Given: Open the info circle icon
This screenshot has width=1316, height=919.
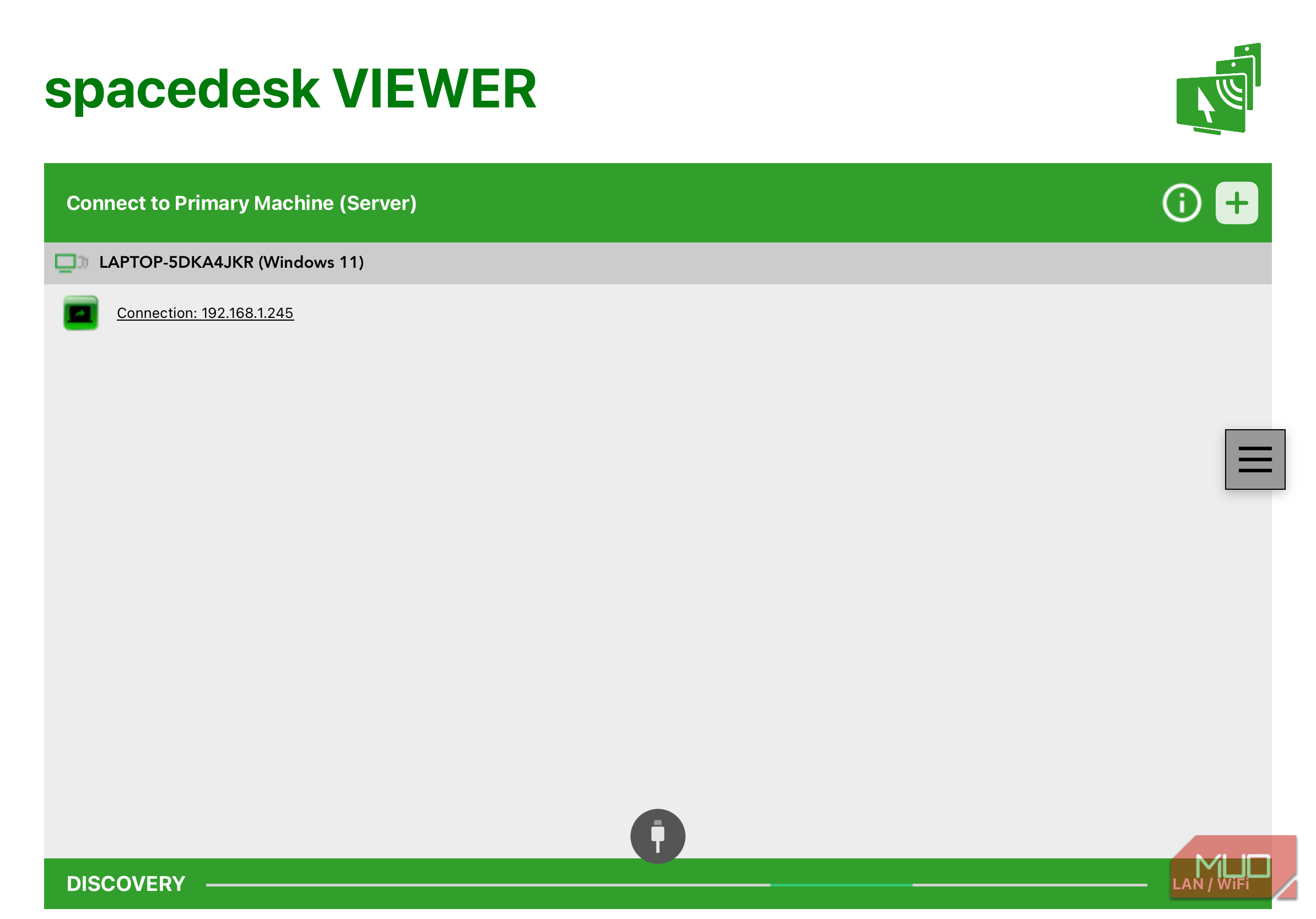Looking at the screenshot, I should click(1182, 203).
